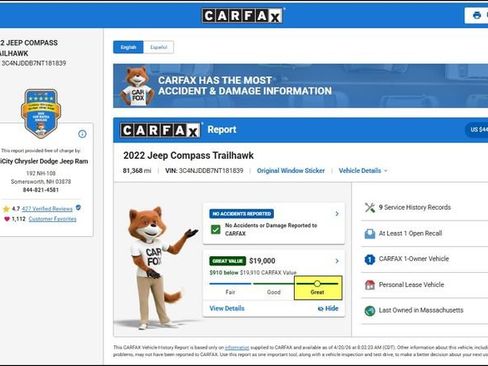Click At Least 1 Open Recall row
Screen dimensions: 488x366
(425, 234)
